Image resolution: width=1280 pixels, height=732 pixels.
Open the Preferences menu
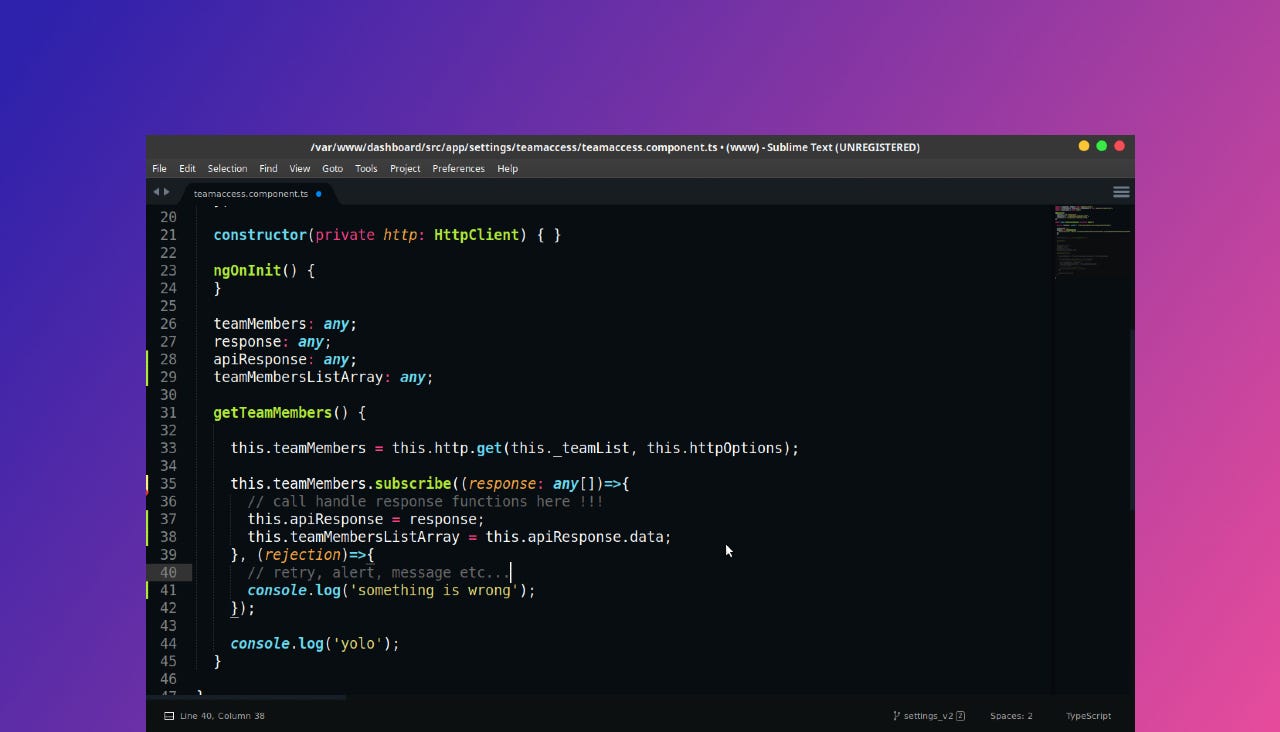[458, 168]
